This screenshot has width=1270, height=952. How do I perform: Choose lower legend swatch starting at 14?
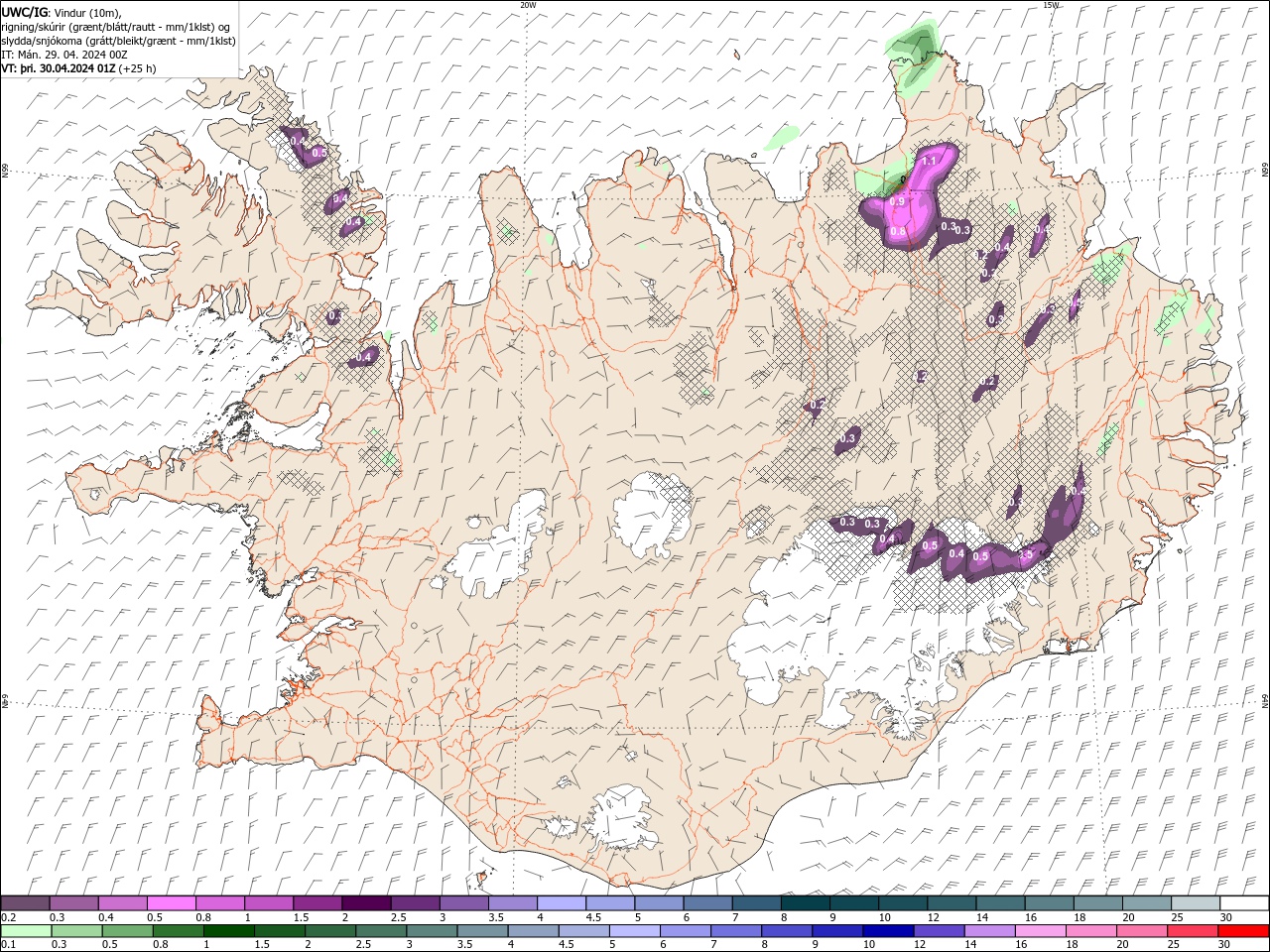[988, 931]
